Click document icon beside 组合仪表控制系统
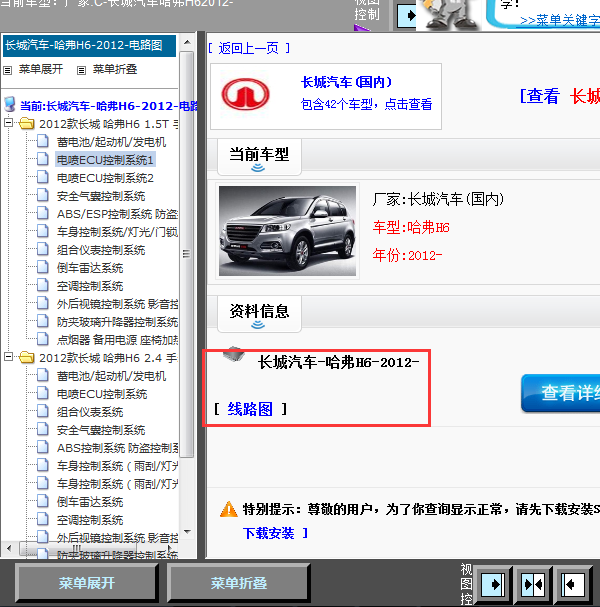The image size is (600, 607). pos(43,249)
